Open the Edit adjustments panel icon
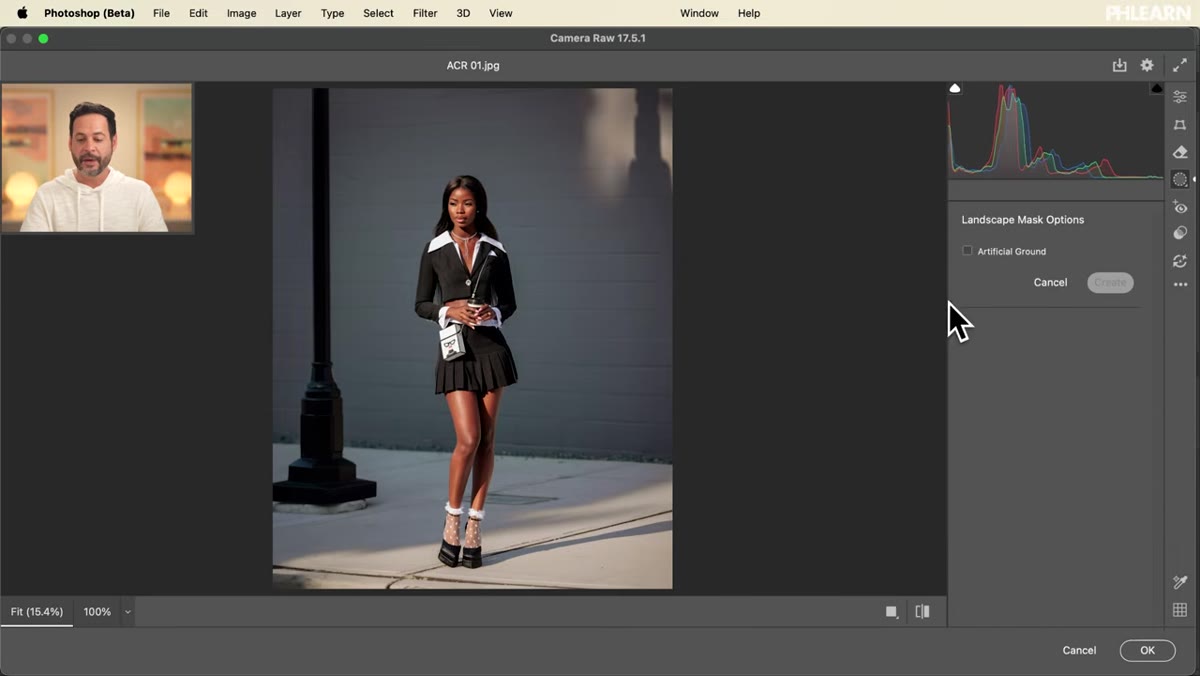The width and height of the screenshot is (1200, 676). coord(1180,97)
